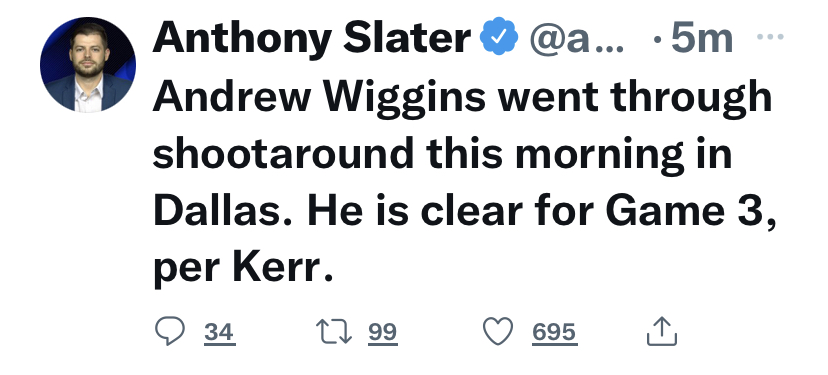828x375 pixels.
Task: Click the reply speech bubble icon
Action: click(x=170, y=331)
